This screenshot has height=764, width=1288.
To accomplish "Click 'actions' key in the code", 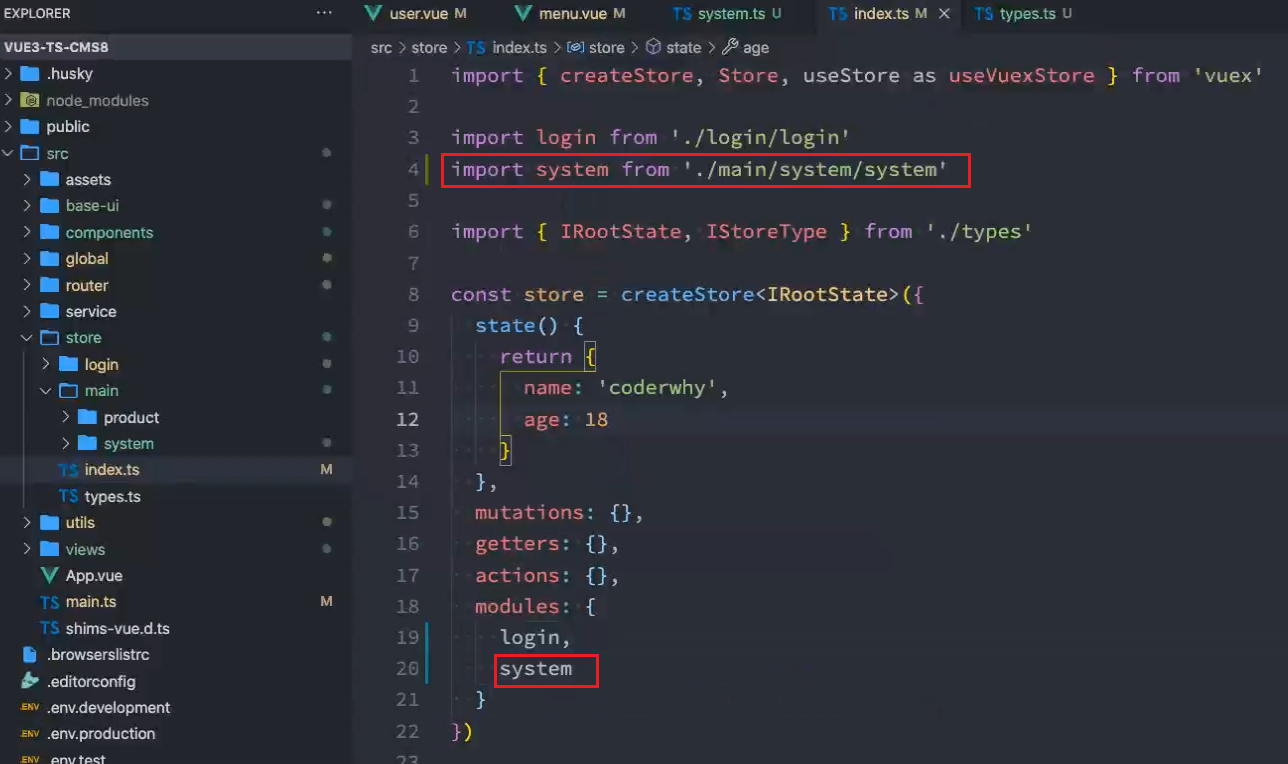I will [517, 576].
